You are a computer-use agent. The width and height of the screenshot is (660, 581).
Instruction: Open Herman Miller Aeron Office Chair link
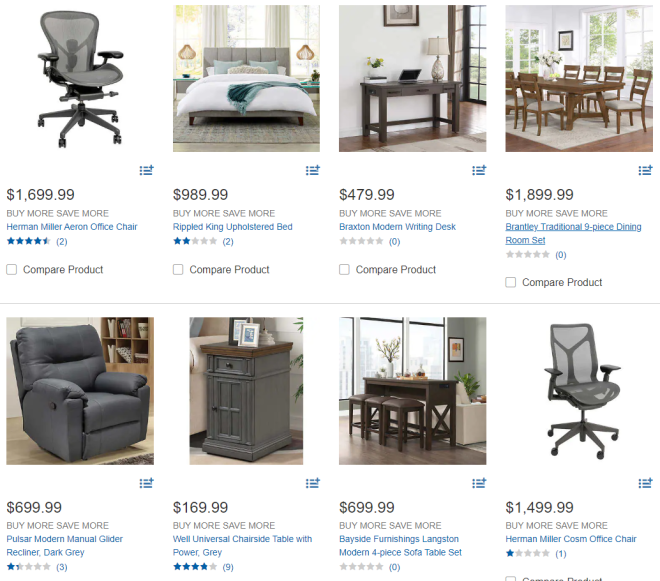(72, 227)
